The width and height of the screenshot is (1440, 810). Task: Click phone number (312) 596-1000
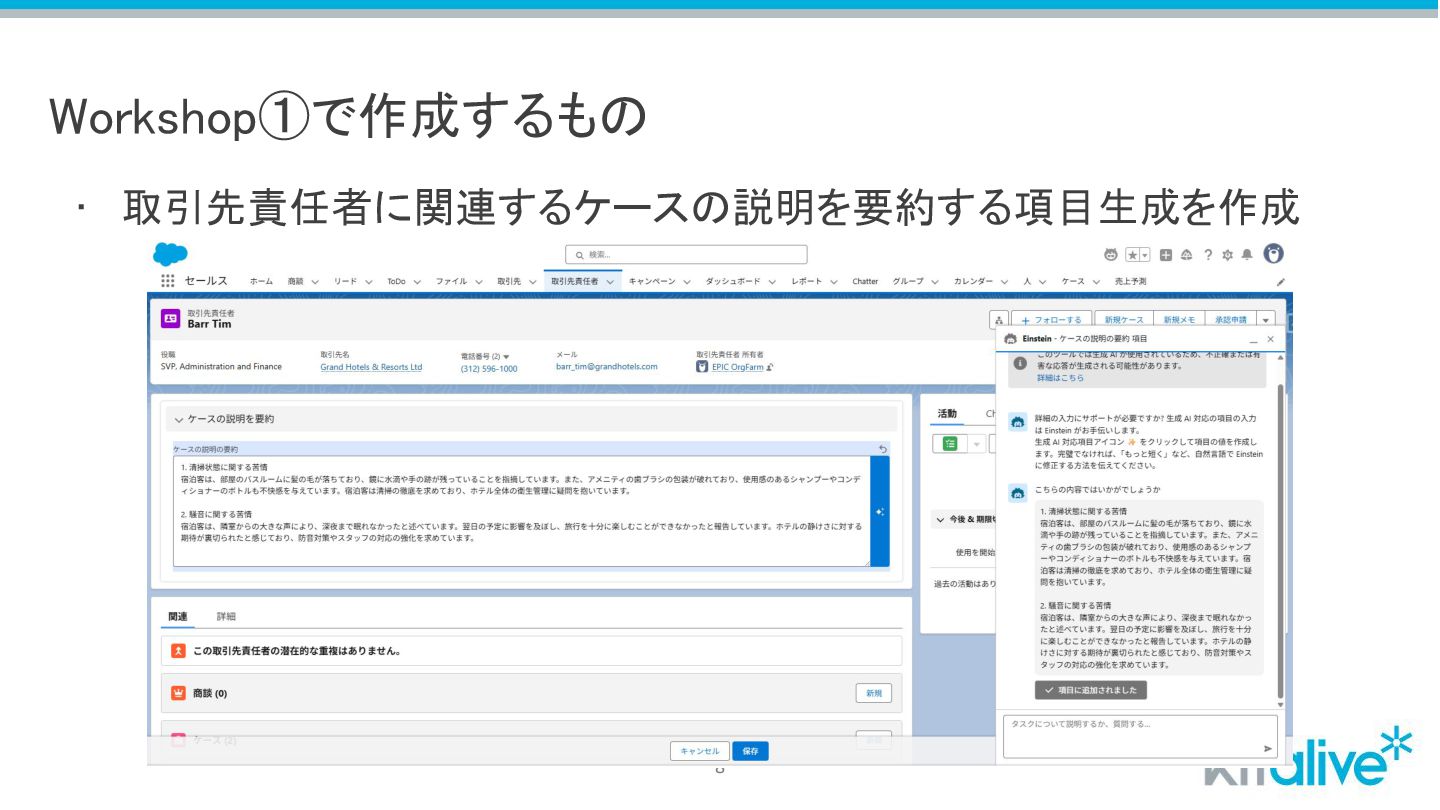[489, 368]
